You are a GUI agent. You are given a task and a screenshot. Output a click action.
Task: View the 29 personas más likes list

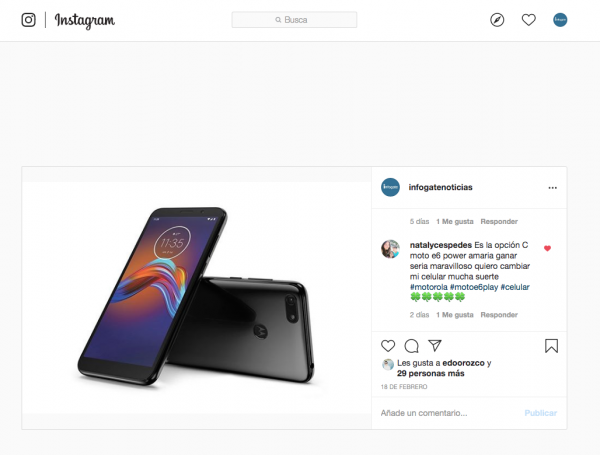[430, 373]
